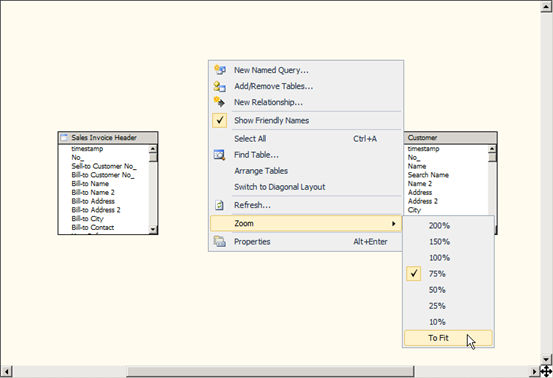
Task: Click the Sales Invoice Header table icon
Action: click(x=64, y=138)
